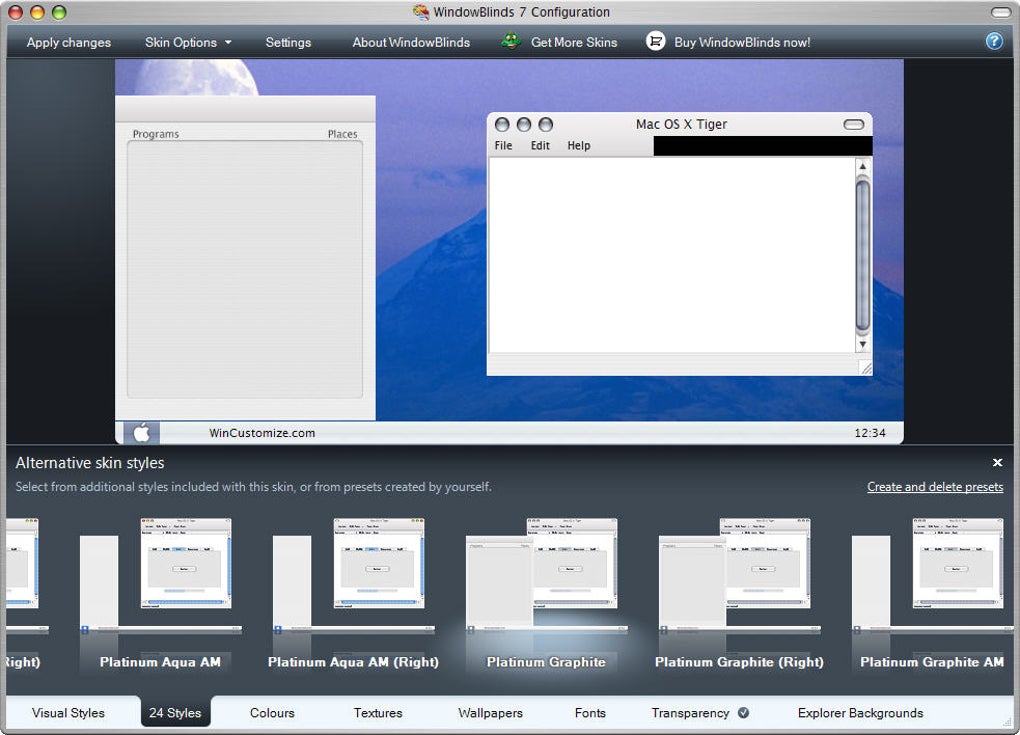The height and width of the screenshot is (735, 1020).
Task: Click the shopping cart icon in toolbar
Action: [x=655, y=42]
